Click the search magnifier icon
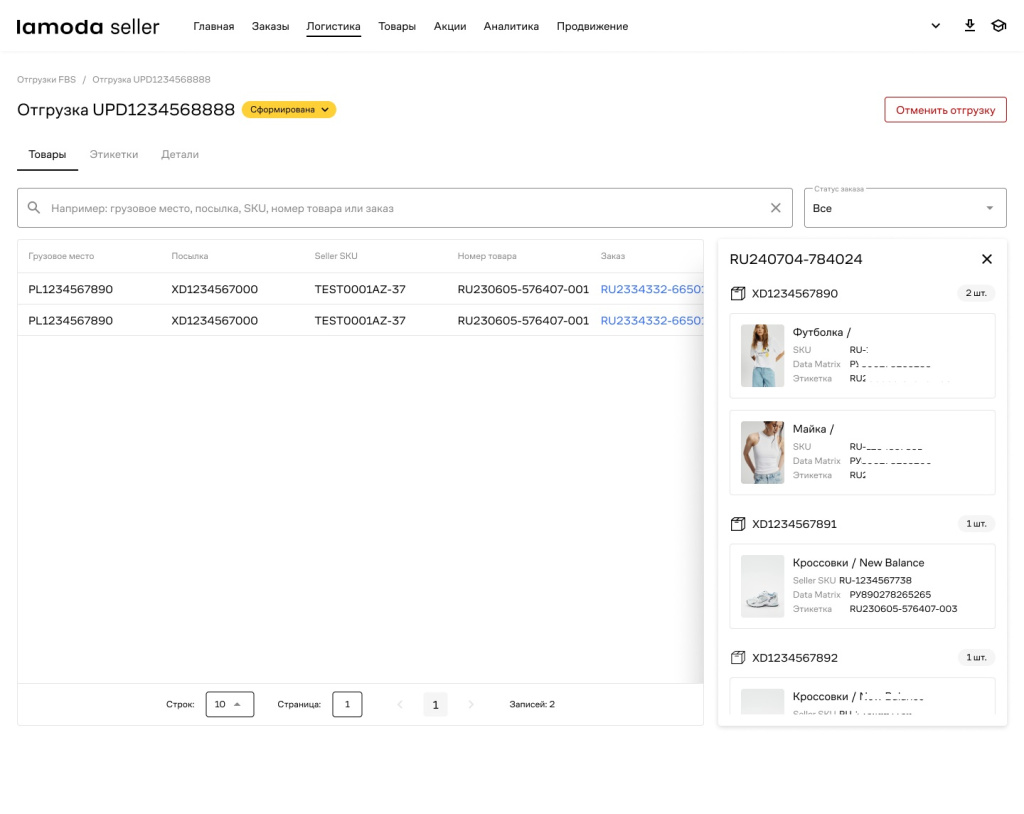 34,208
